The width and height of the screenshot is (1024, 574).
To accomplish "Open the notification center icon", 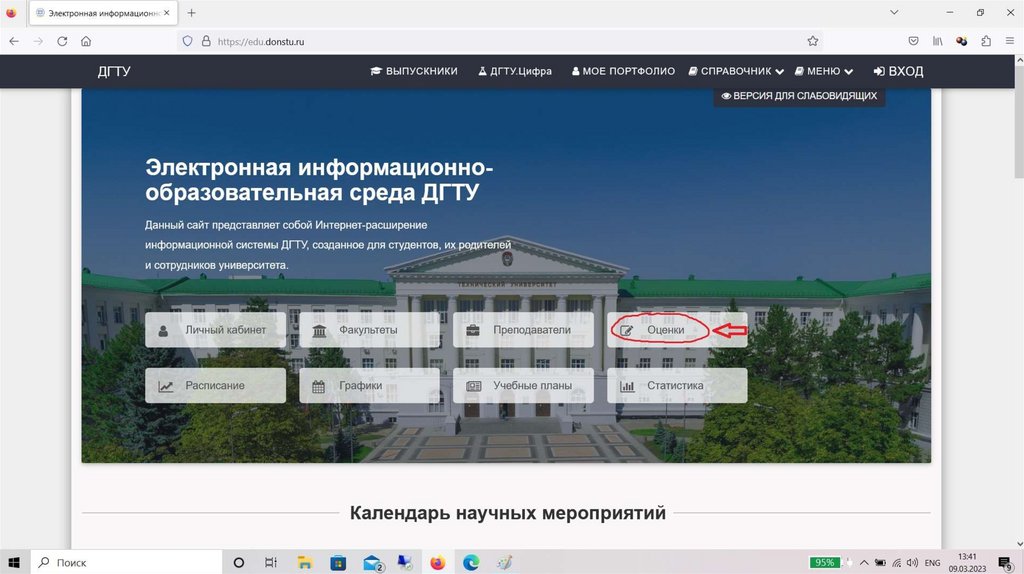I will tap(1005, 562).
